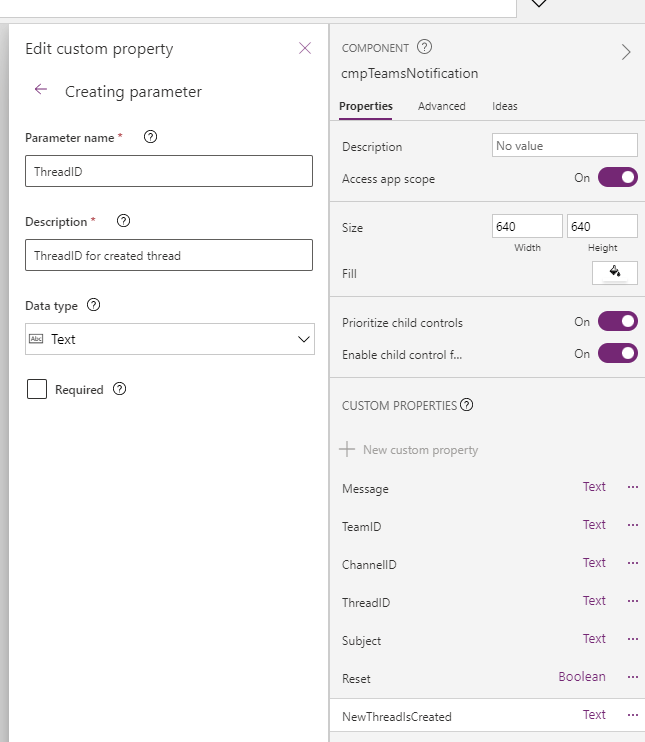The width and height of the screenshot is (645, 742).
Task: Toggle Access app scope off
Action: (x=617, y=178)
